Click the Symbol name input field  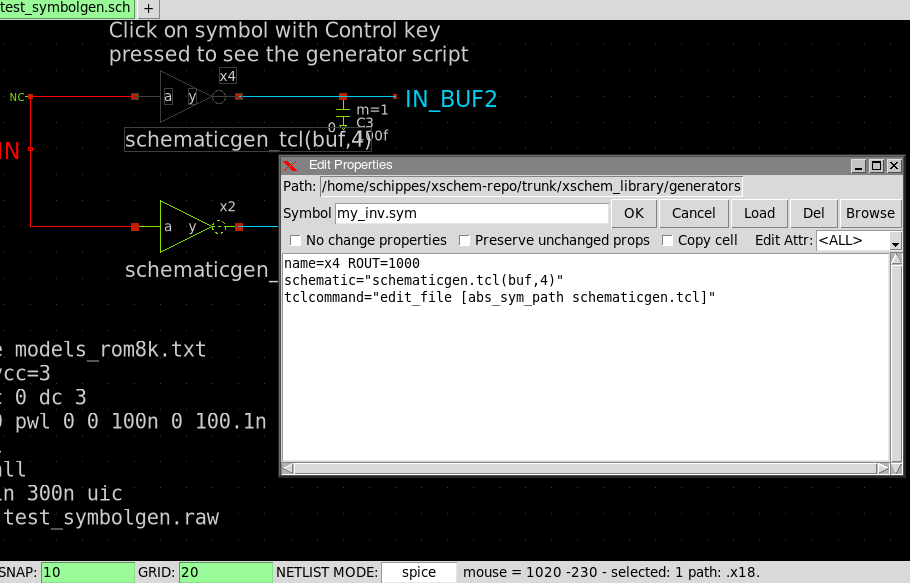[x=471, y=213]
